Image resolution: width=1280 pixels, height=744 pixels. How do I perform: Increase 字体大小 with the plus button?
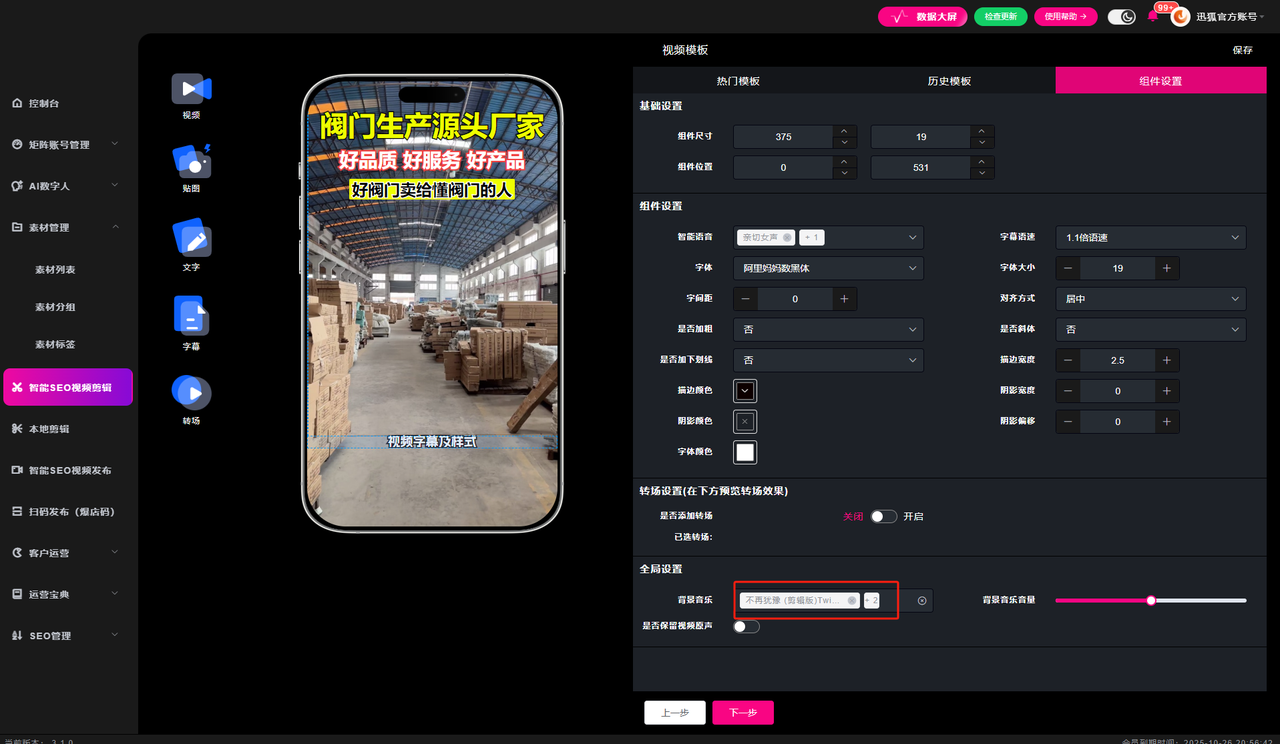1166,268
